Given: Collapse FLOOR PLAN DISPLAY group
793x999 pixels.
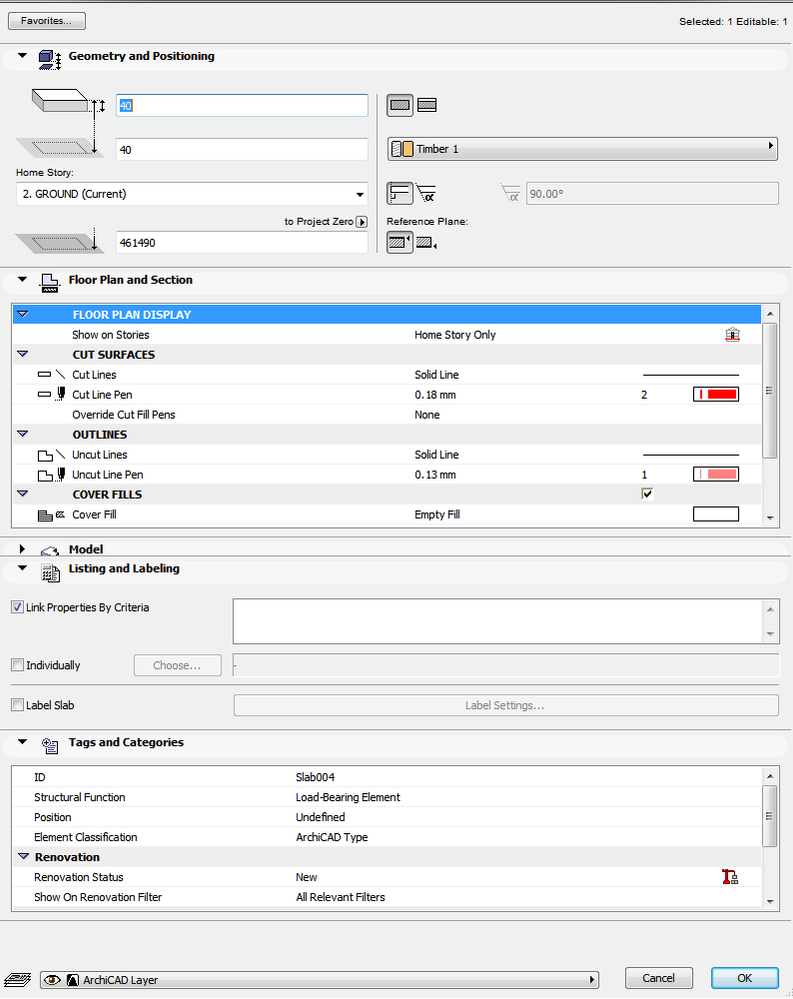Looking at the screenshot, I should click(23, 314).
